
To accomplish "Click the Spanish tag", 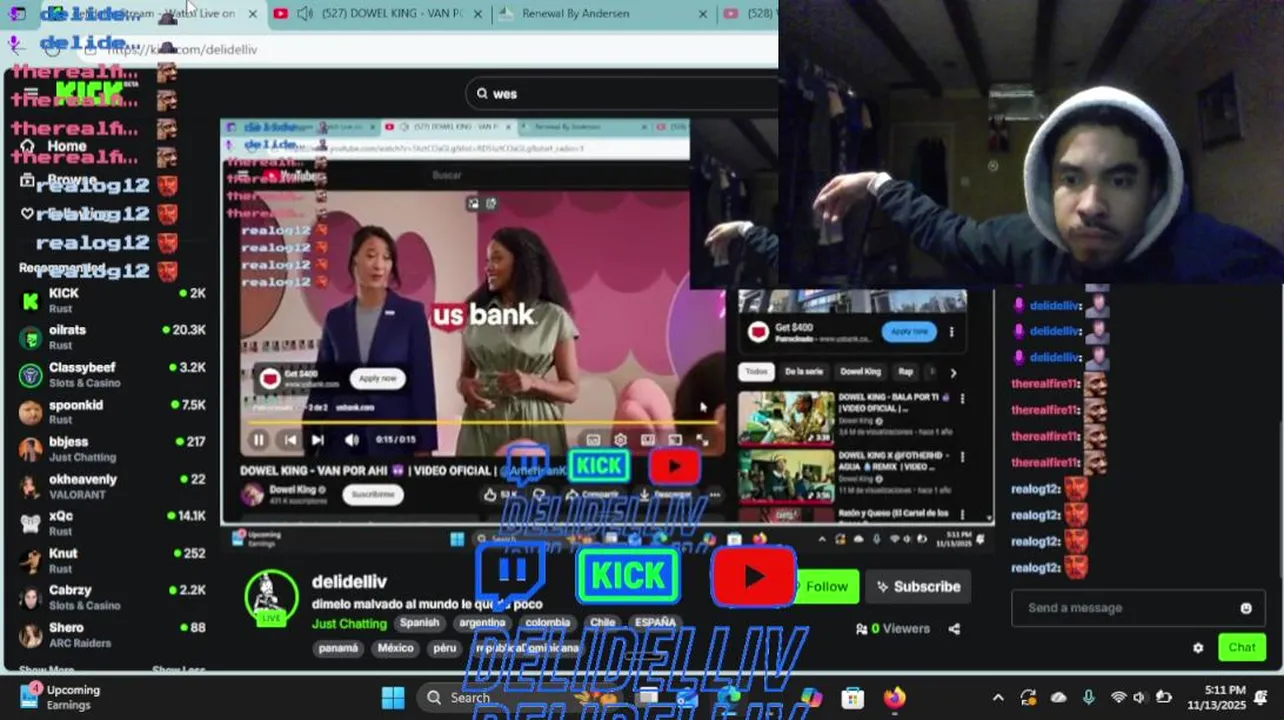I will tap(420, 622).
